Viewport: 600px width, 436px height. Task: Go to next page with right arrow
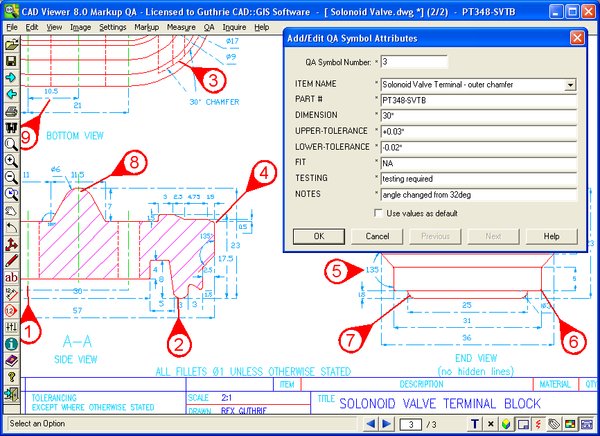(x=388, y=425)
